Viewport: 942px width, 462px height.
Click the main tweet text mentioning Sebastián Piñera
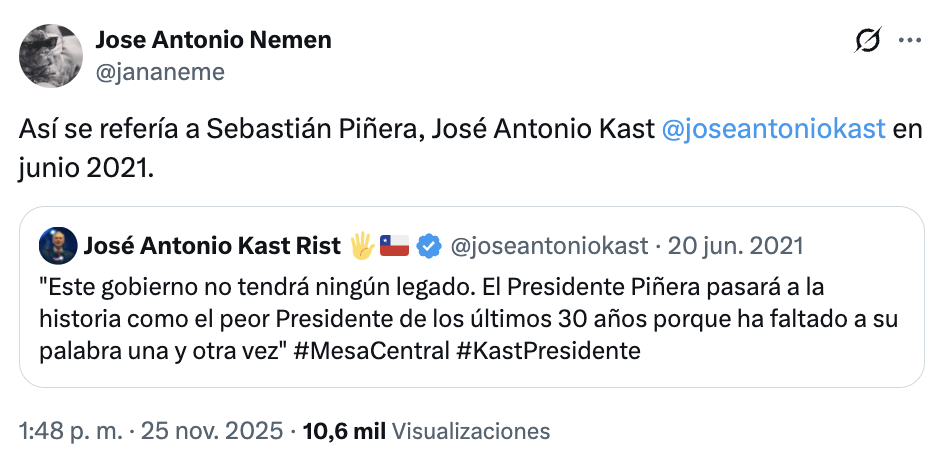click(x=340, y=129)
